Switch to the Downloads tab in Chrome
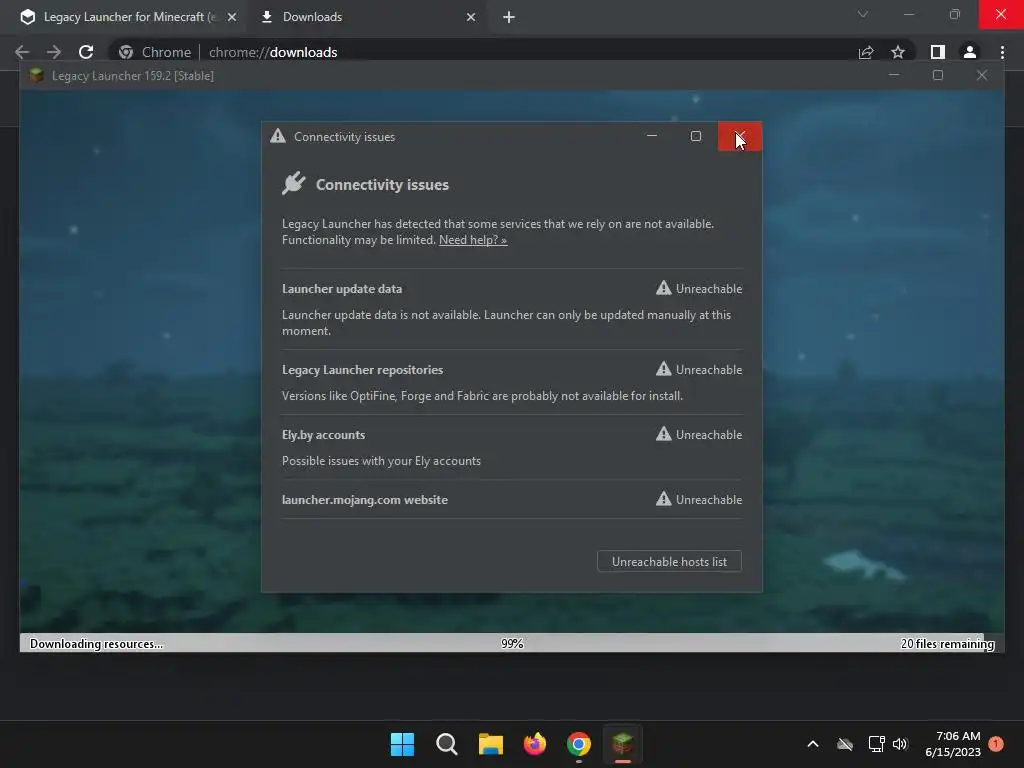Image resolution: width=1024 pixels, height=768 pixels. point(366,17)
